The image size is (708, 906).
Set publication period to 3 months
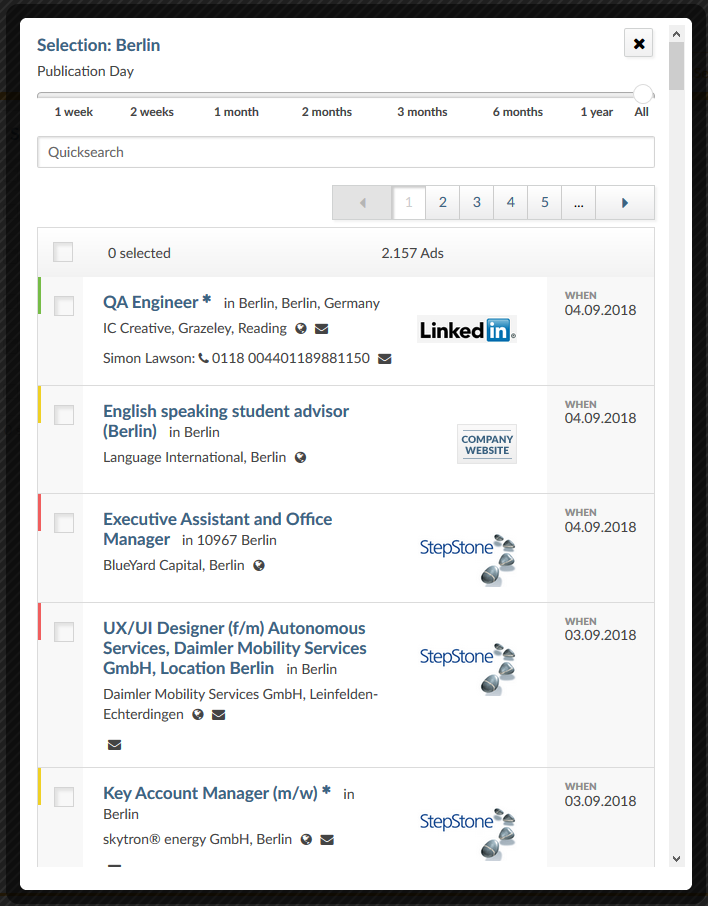click(422, 112)
